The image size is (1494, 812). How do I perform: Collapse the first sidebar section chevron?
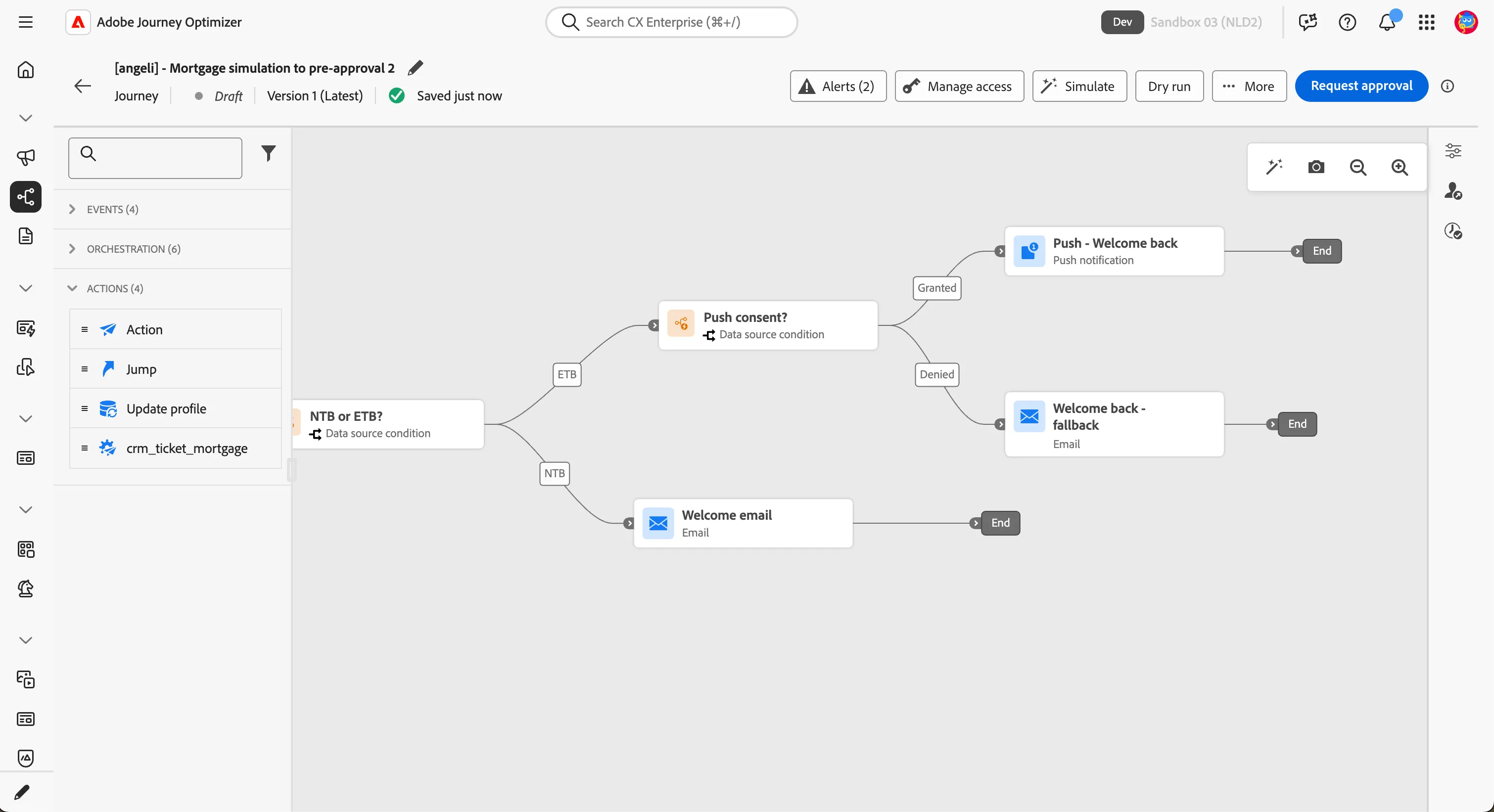[26, 118]
